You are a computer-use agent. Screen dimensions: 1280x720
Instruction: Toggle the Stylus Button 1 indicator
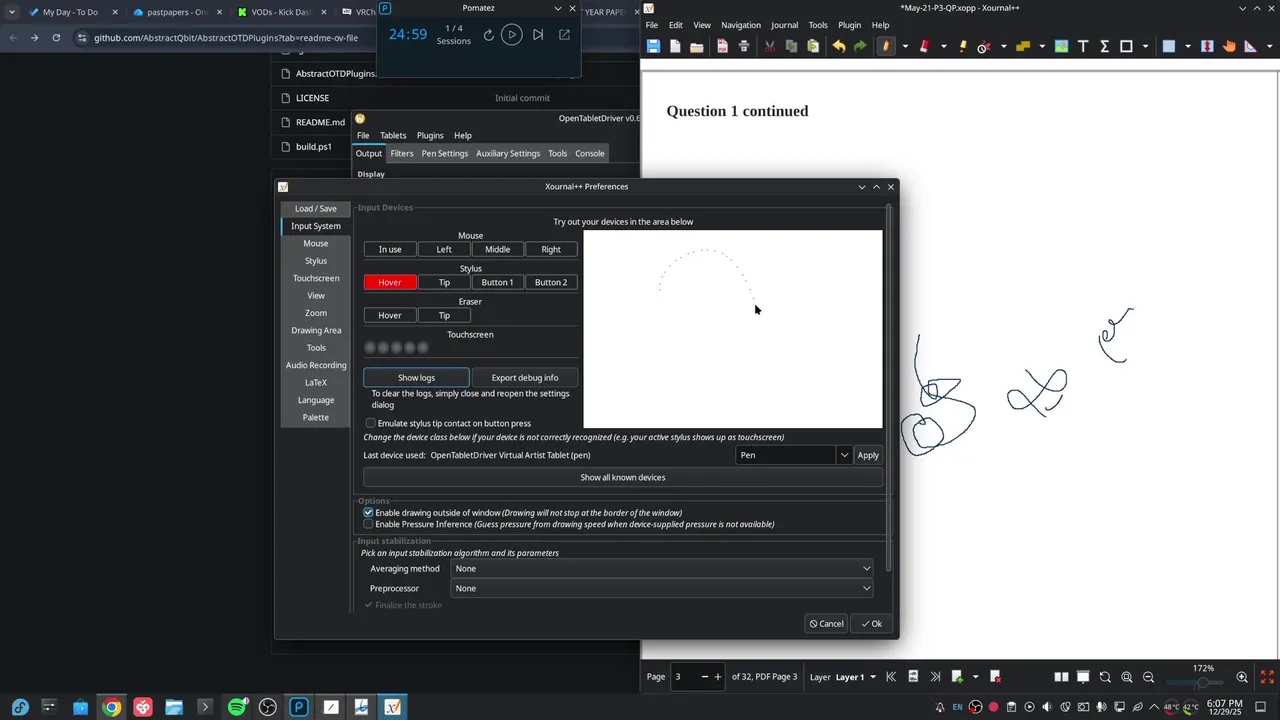coord(497,282)
